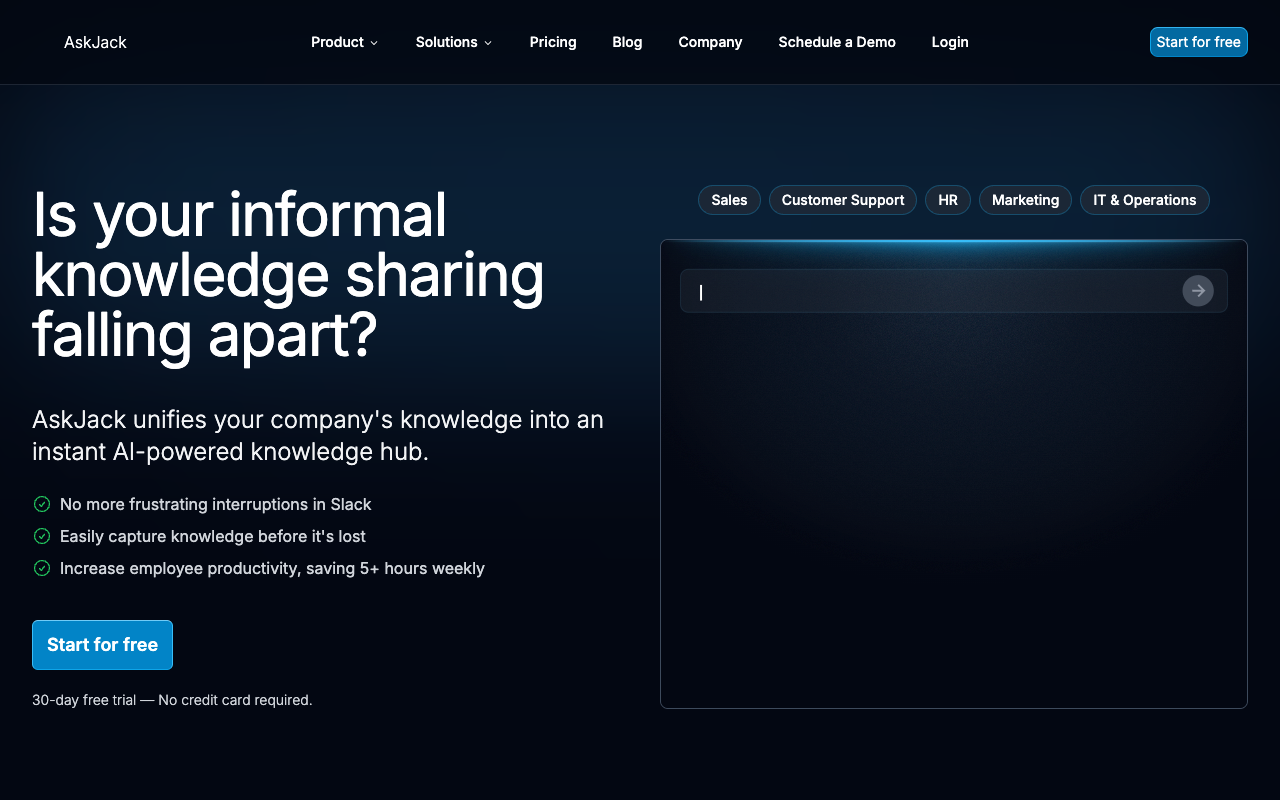Screen dimensions: 1280x800
Task: Click the headline 'Is your informal knowledge sharing'
Action: [x=288, y=275]
